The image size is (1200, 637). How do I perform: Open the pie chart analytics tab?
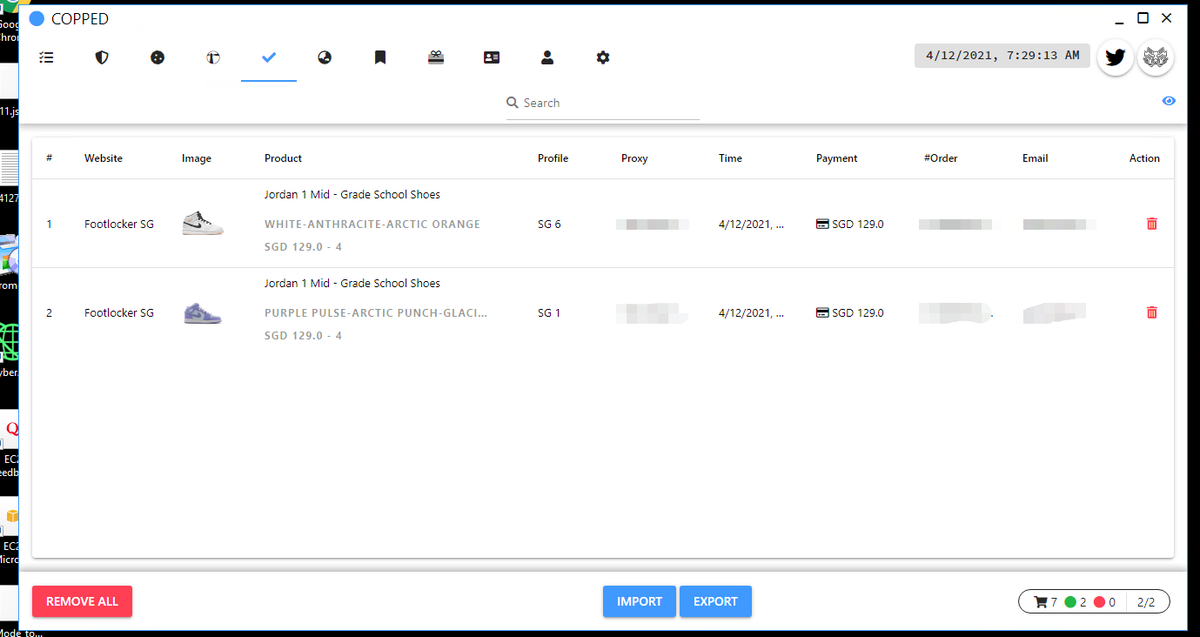pyautogui.click(x=324, y=58)
